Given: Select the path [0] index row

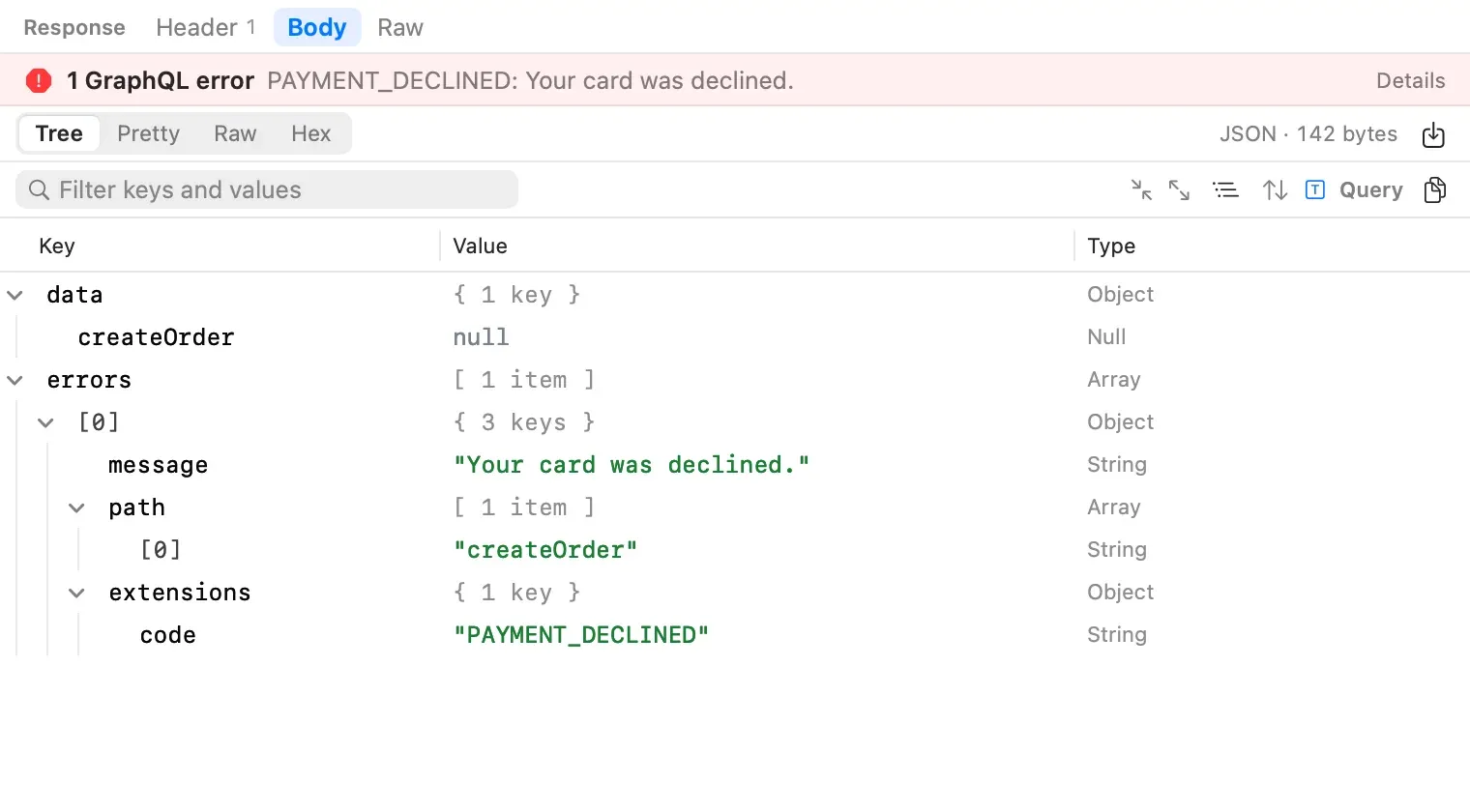Looking at the screenshot, I should pos(161,550).
